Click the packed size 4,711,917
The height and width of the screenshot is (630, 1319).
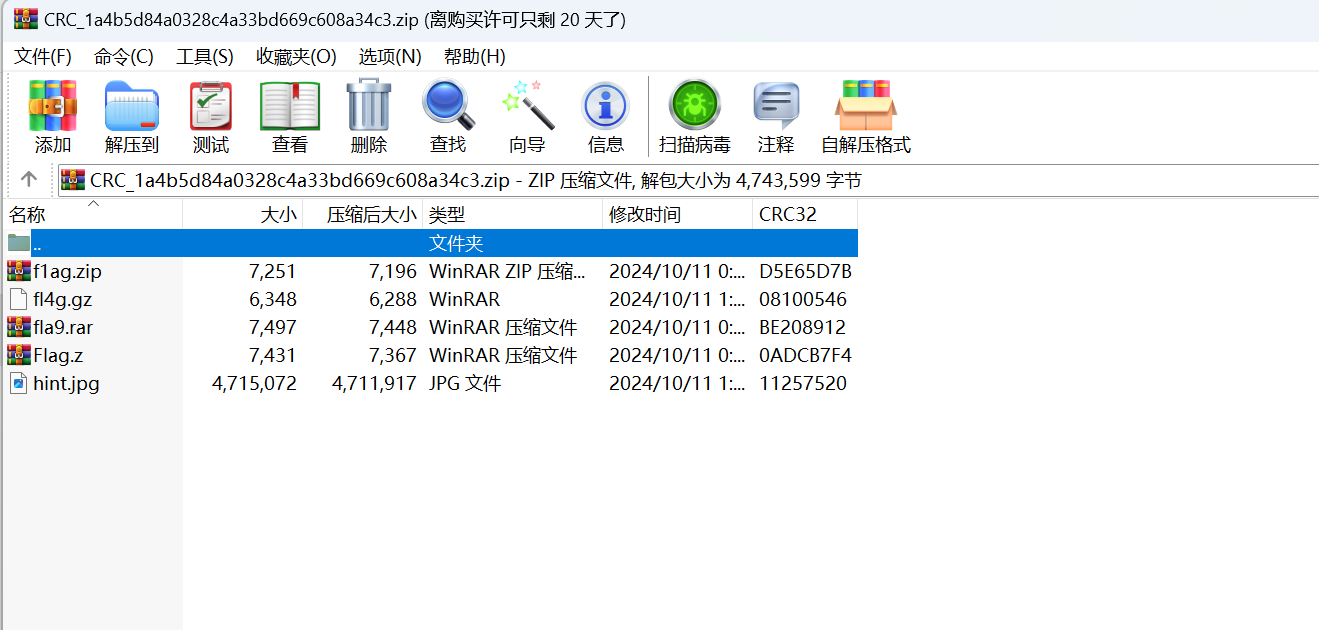pyautogui.click(x=374, y=383)
